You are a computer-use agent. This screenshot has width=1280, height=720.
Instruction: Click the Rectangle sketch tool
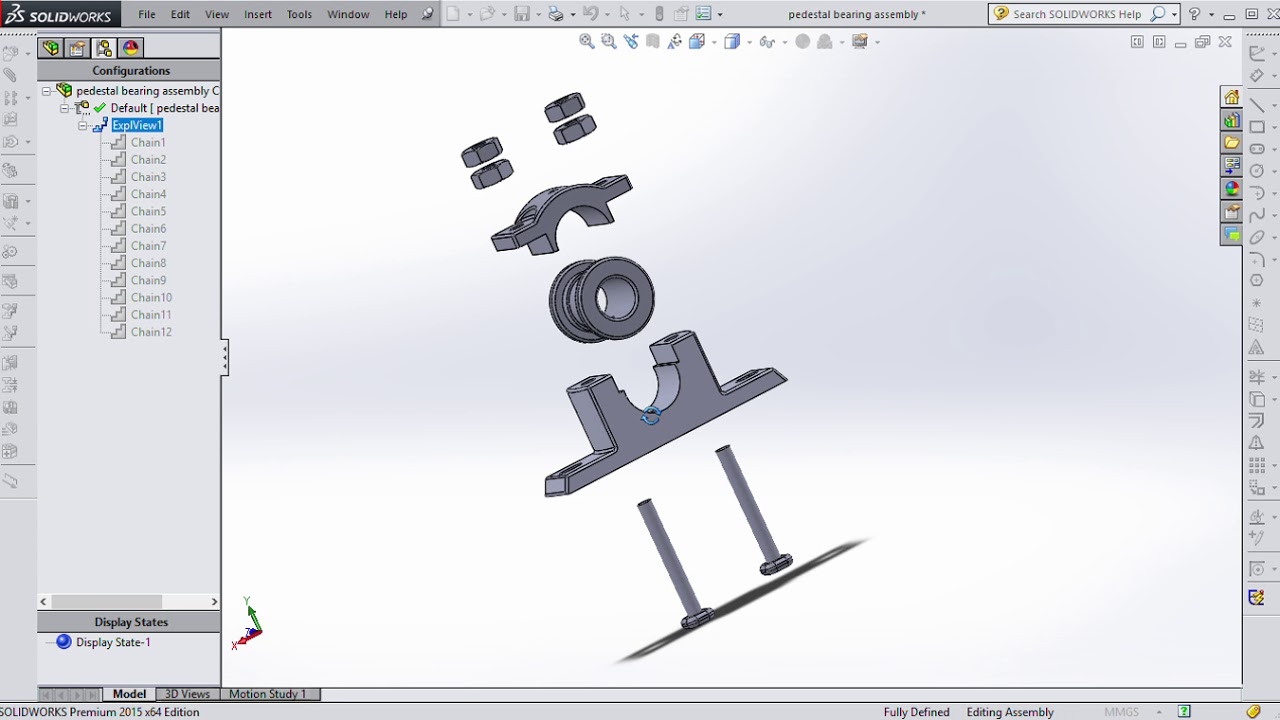pos(1257,127)
